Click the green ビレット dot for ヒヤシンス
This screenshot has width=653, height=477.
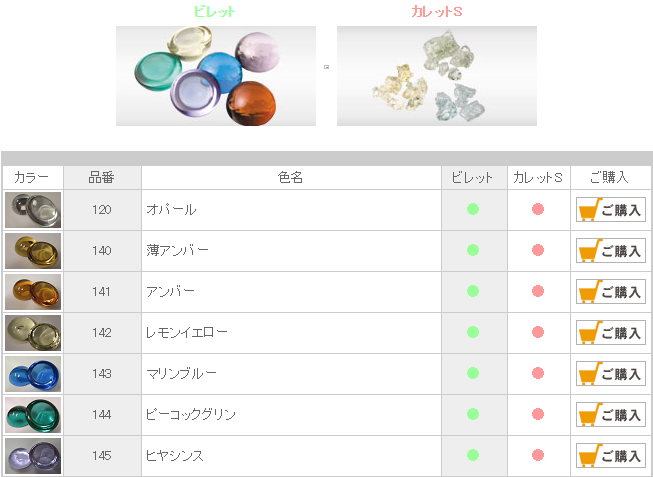pos(473,455)
